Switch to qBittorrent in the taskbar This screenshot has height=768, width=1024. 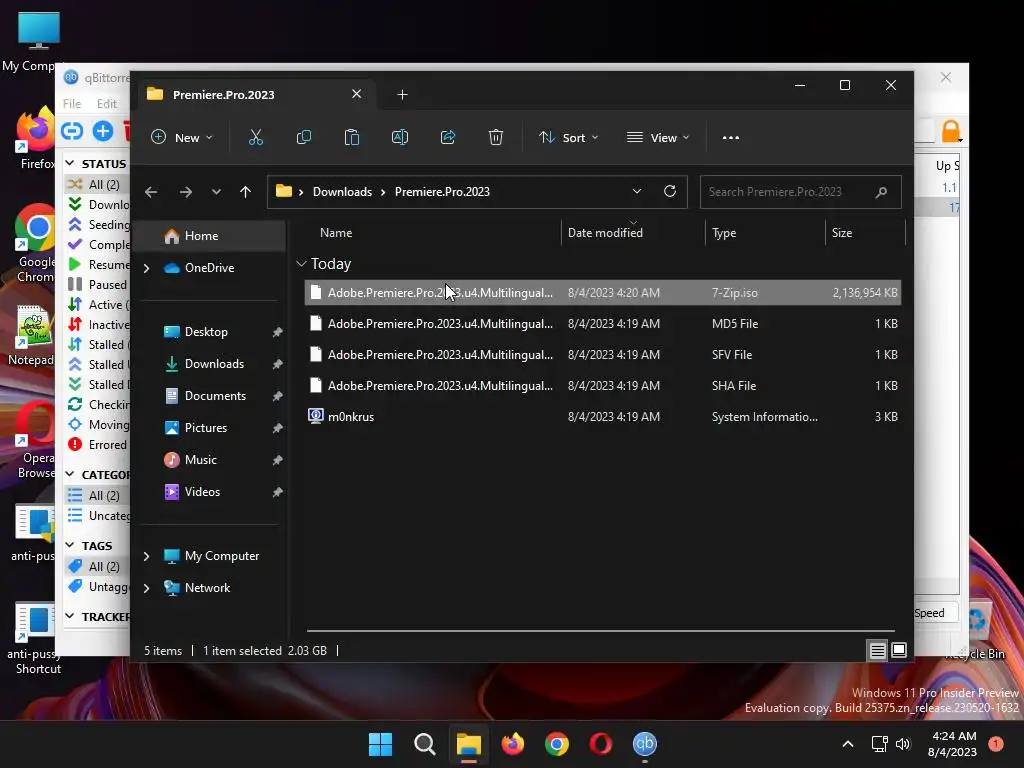click(645, 744)
